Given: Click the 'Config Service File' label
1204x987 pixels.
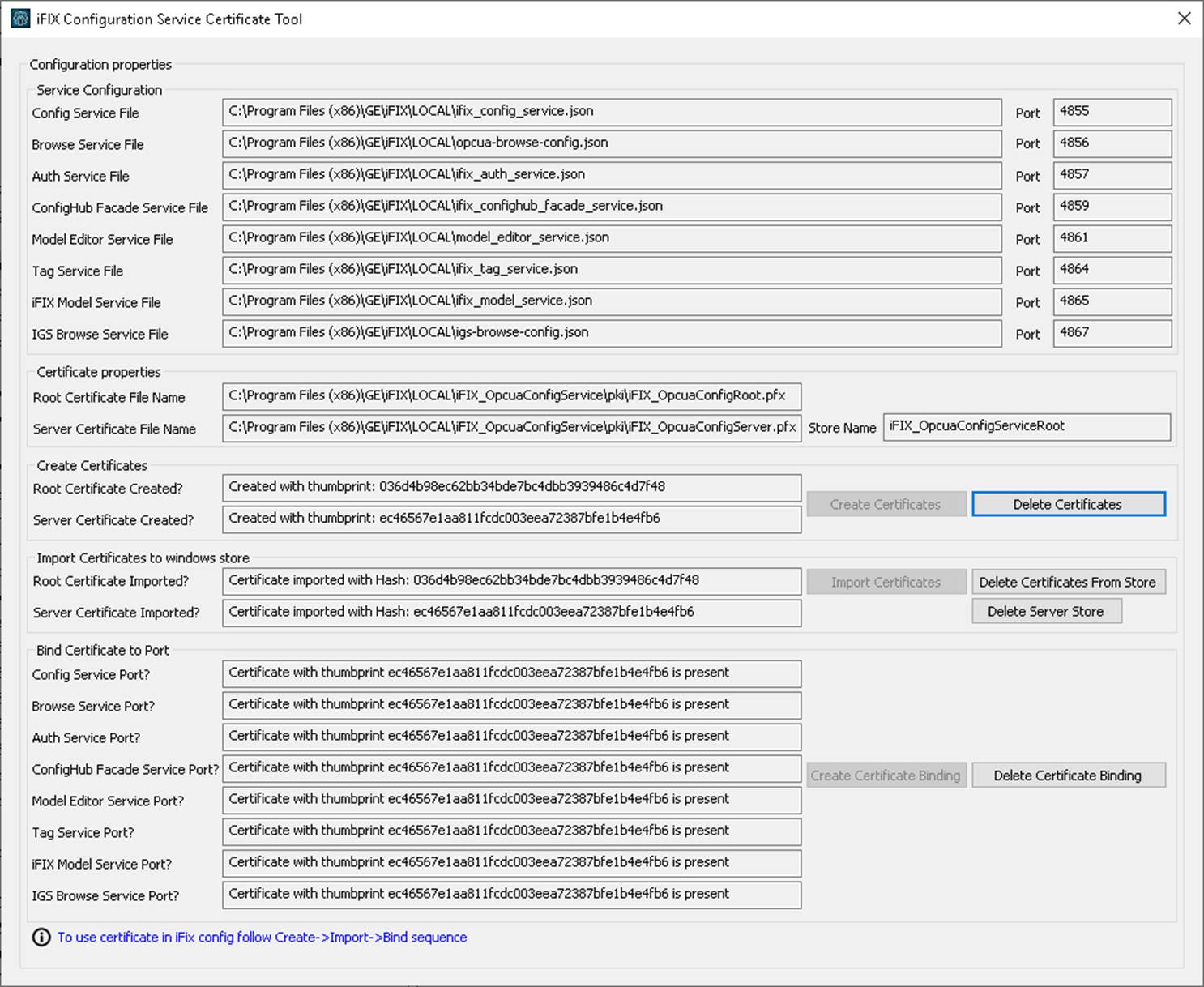Looking at the screenshot, I should point(85,113).
